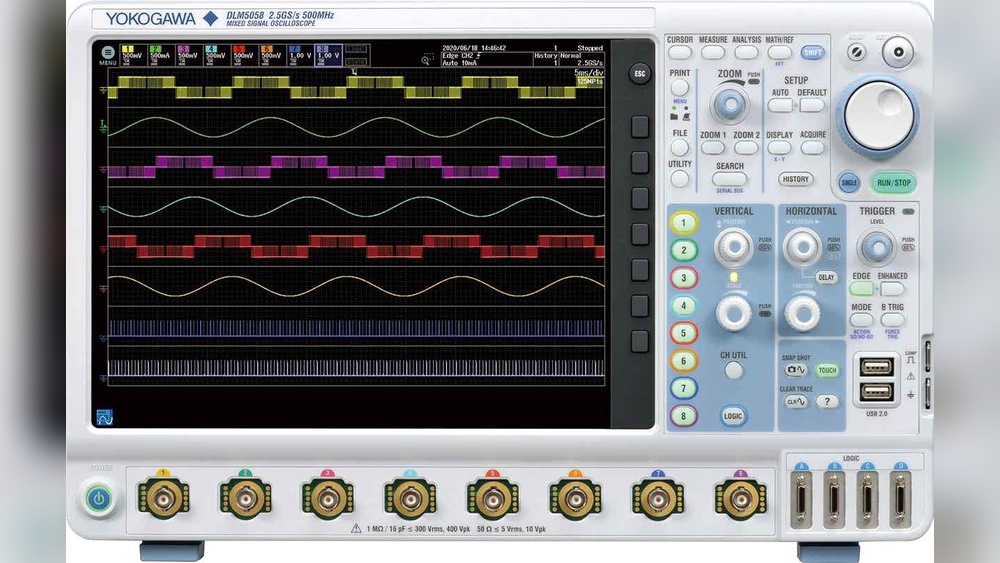1000x563 pixels.
Task: Click channel 6 BNC input connector
Action: pos(575,499)
